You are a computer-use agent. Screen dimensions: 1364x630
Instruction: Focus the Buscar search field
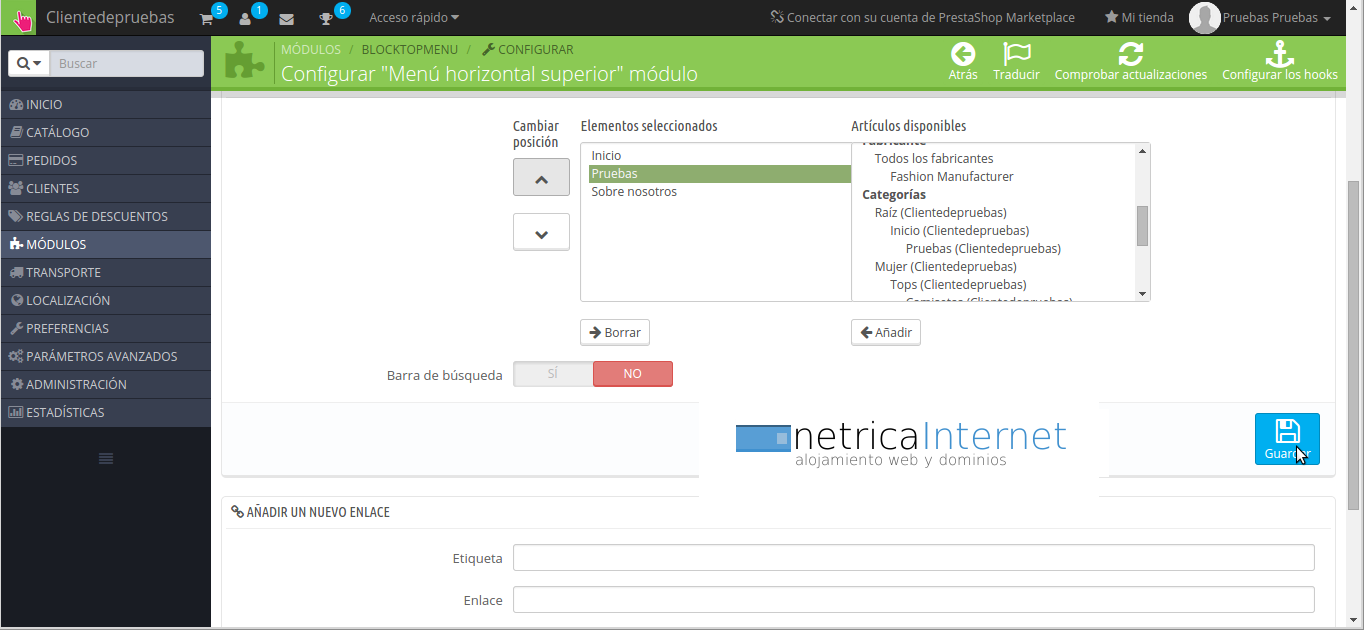(126, 63)
